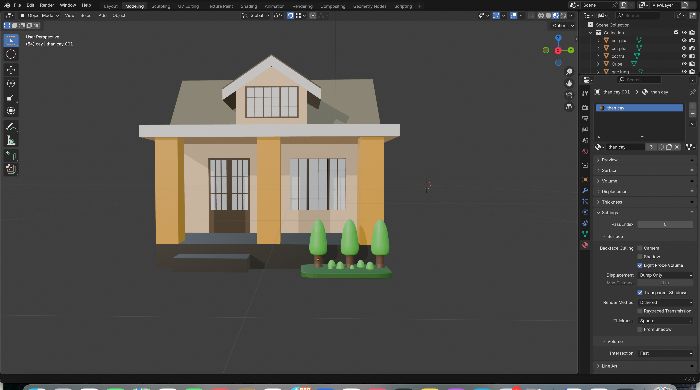Click the blue Z axis on navigation gizmo

(558, 38)
